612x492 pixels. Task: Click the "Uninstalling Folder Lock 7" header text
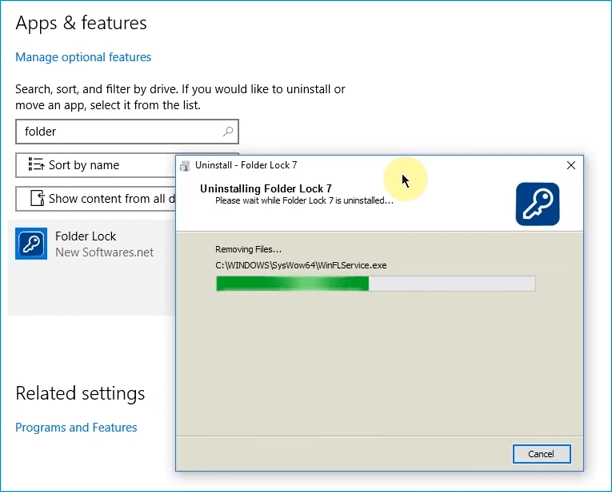[x=266, y=188]
